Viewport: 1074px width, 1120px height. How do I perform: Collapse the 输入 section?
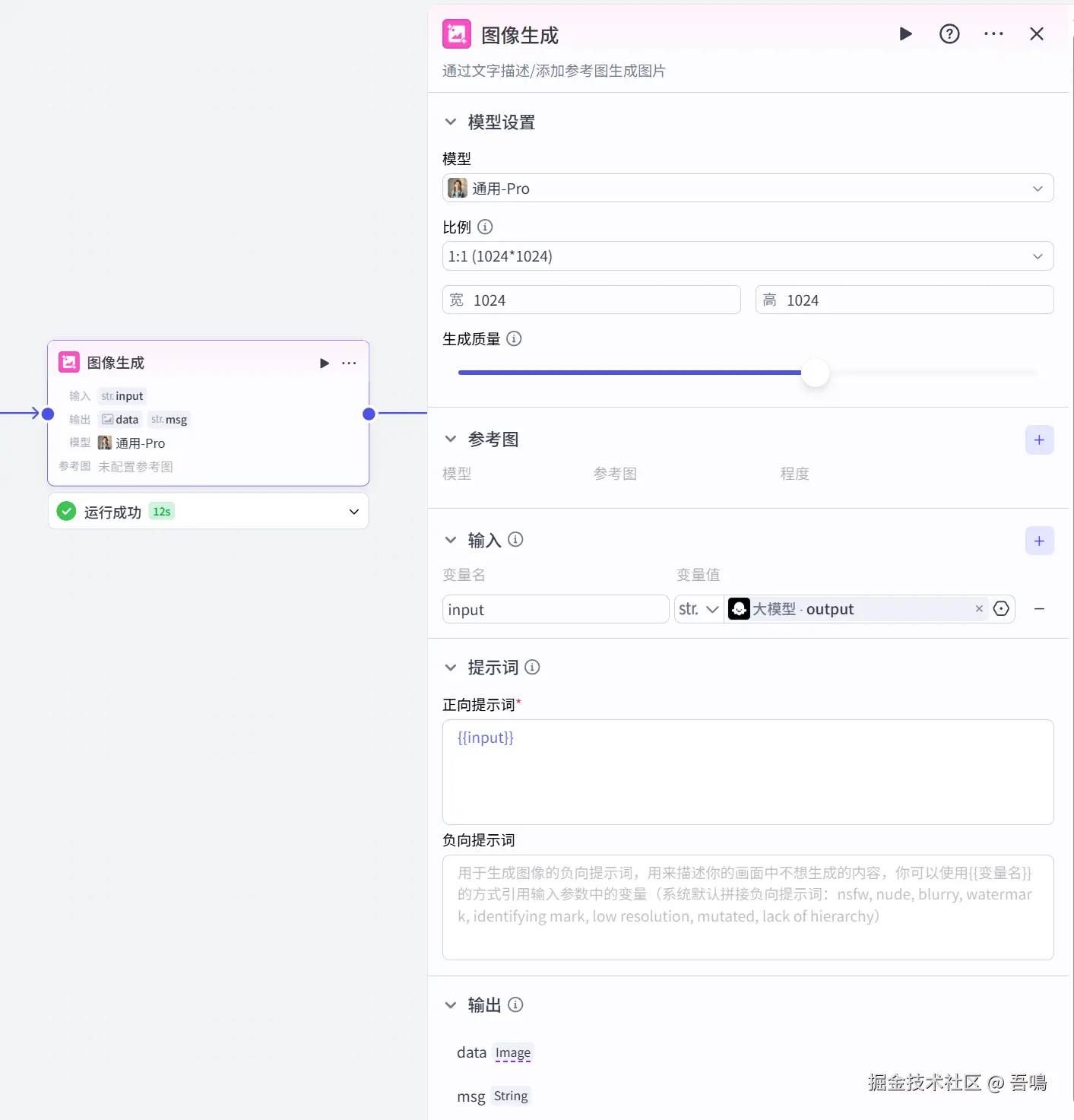451,540
